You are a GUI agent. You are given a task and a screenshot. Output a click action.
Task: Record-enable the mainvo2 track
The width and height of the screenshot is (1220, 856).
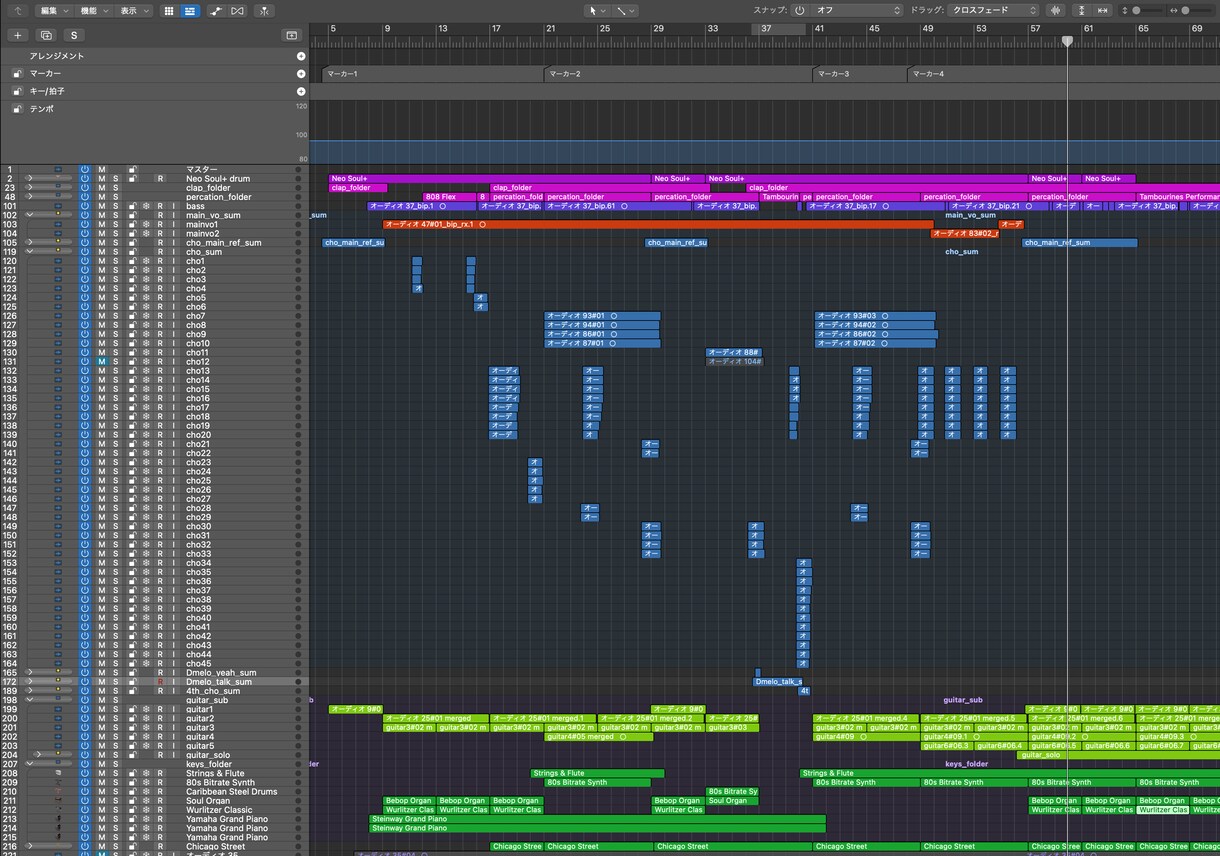[x=159, y=234]
